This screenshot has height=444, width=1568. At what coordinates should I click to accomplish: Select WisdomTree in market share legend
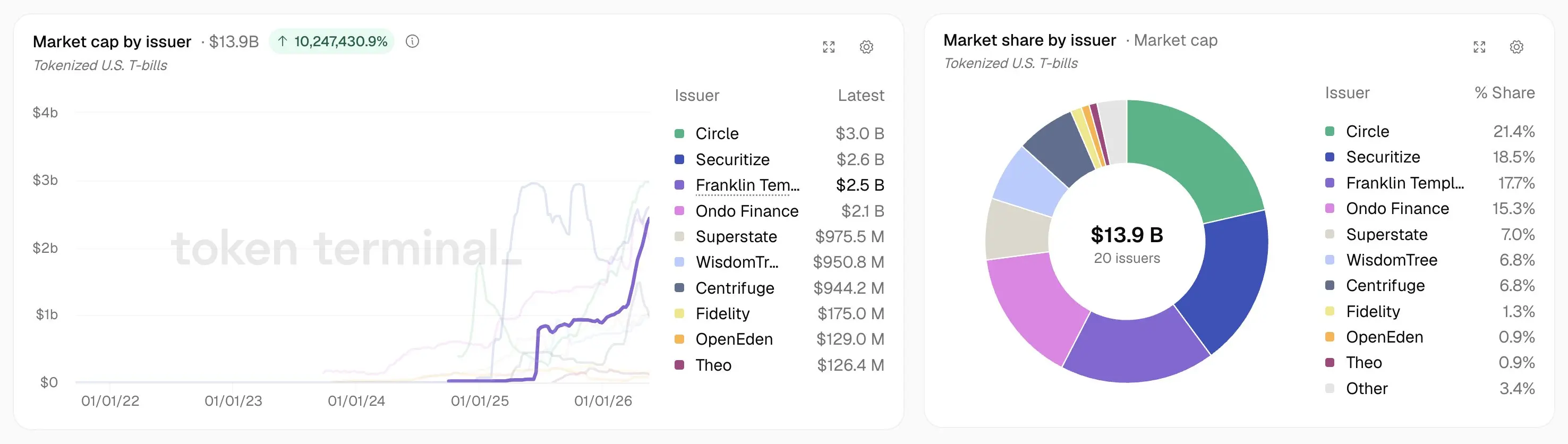click(x=1392, y=260)
